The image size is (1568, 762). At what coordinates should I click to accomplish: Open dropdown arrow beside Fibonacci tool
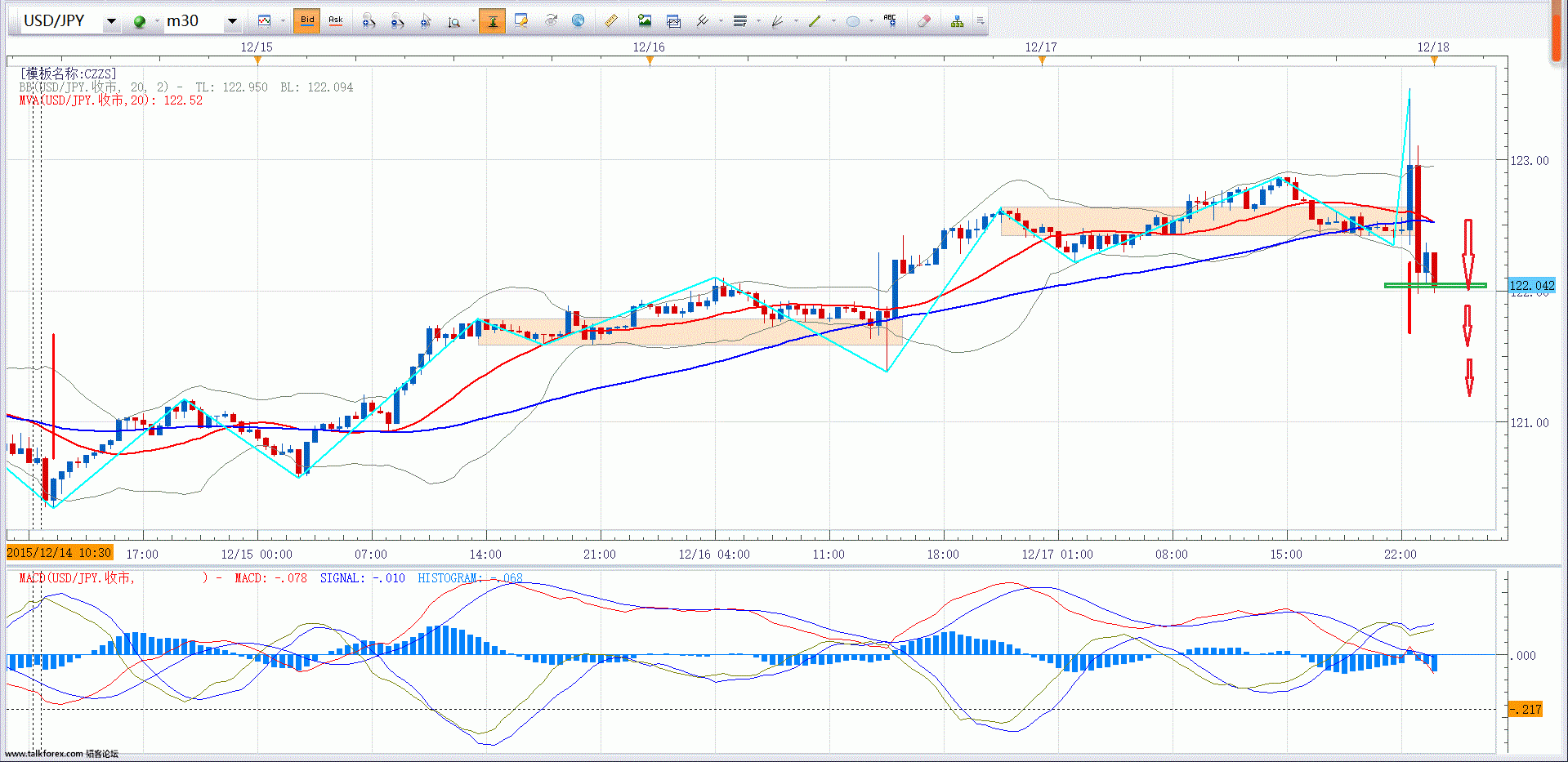point(758,21)
